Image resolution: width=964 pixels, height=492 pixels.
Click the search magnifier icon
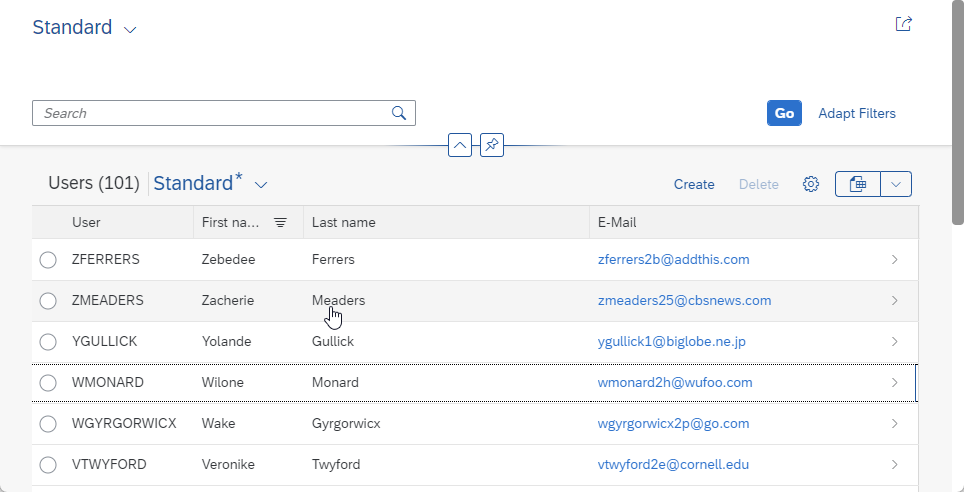399,113
